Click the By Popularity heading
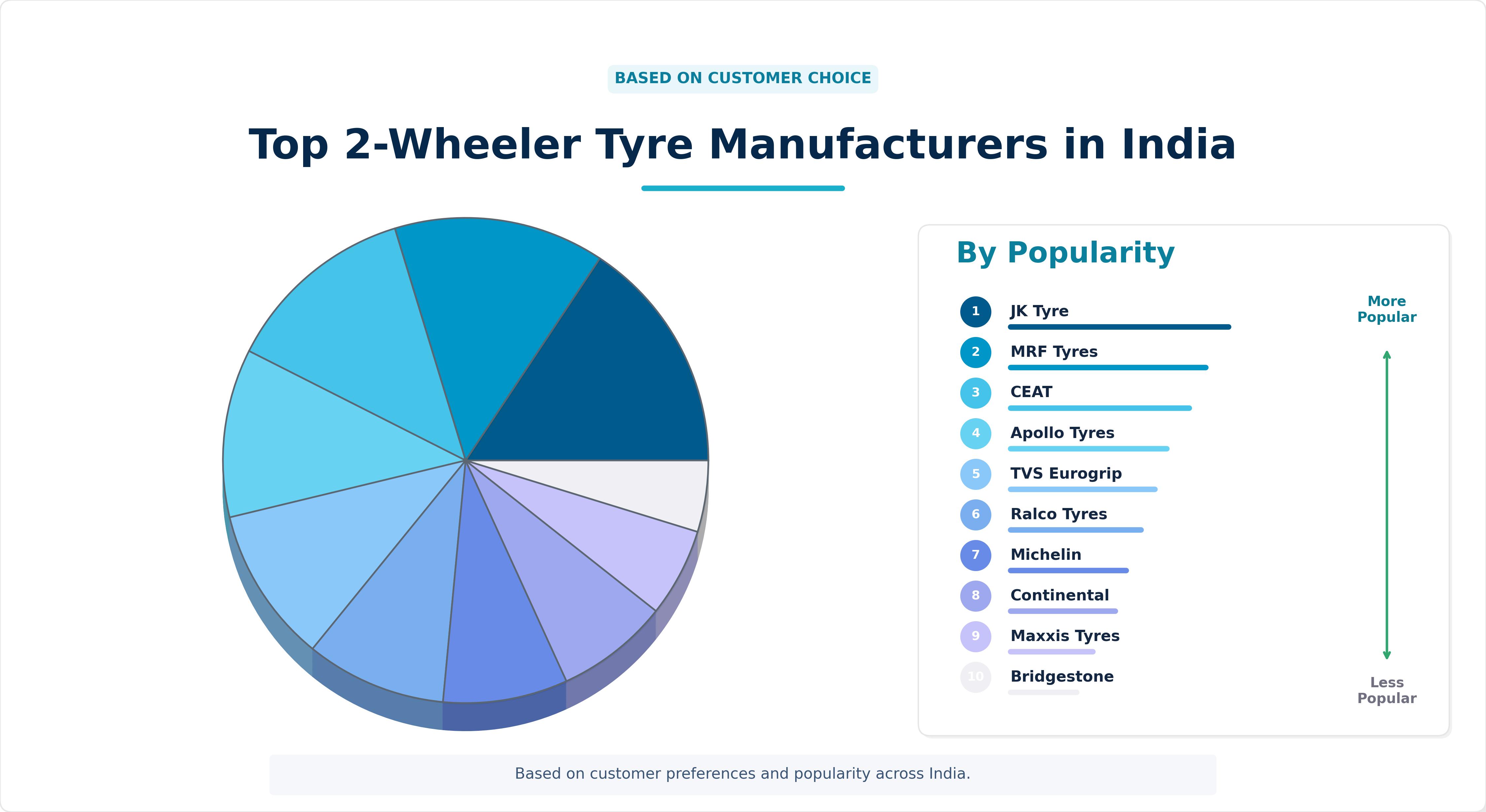The image size is (1486, 812). (x=1066, y=253)
